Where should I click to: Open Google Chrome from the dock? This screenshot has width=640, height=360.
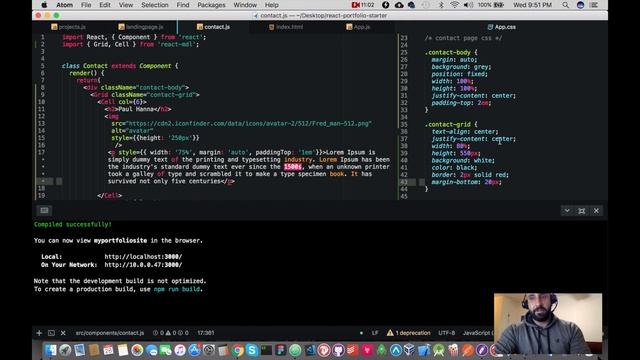[238, 350]
